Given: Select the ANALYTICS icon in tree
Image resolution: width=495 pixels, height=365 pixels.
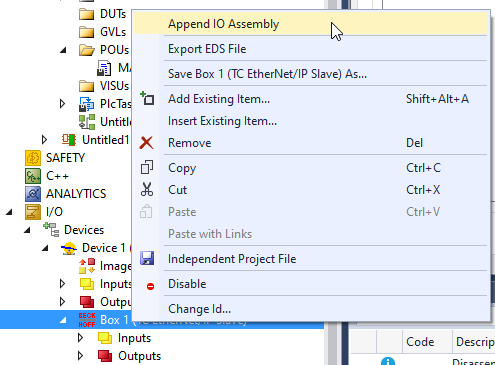Looking at the screenshot, I should coord(33,194).
